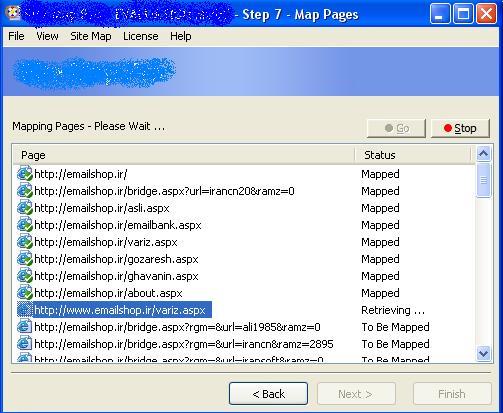Select the bridge.aspx?rgm=&url=ali1985&ramz=0 entry
The height and width of the screenshot is (413, 503).
(x=177, y=327)
